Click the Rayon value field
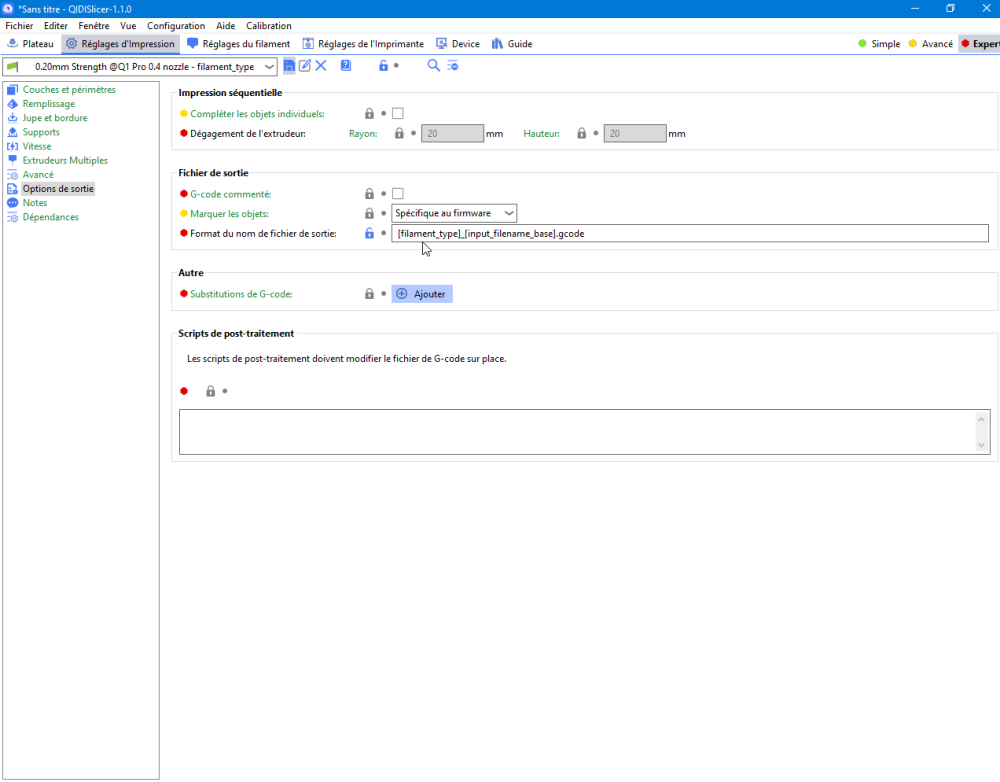Image resolution: width=1000 pixels, height=782 pixels. (452, 133)
